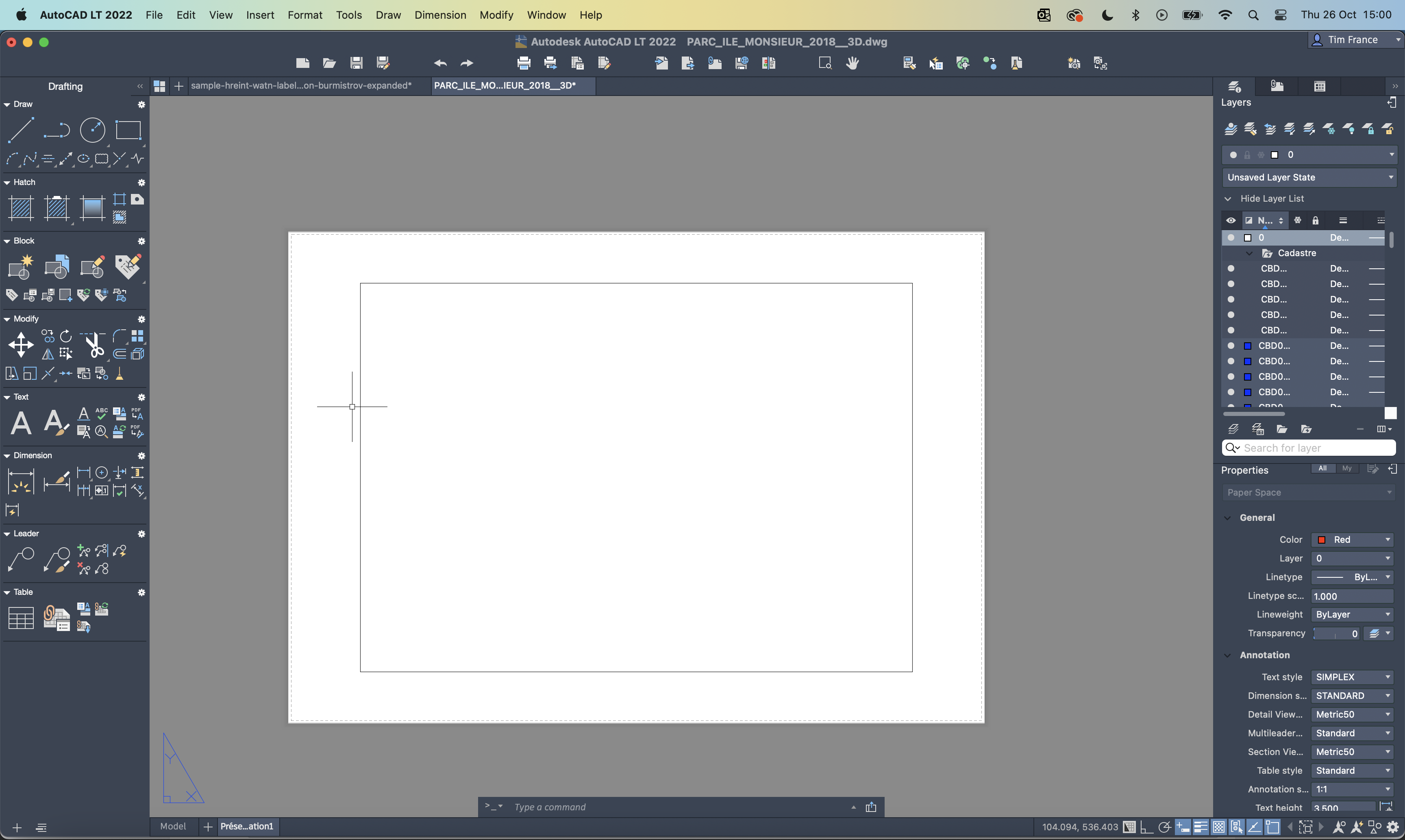1405x840 pixels.
Task: Toggle Polar tracking in status bar
Action: pos(1164,827)
